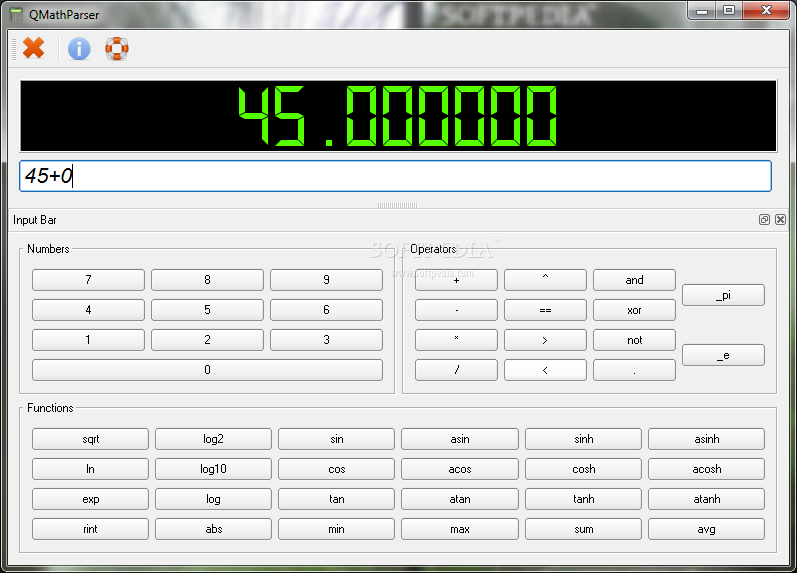
Task: Insert the atanh function
Action: 707,499
